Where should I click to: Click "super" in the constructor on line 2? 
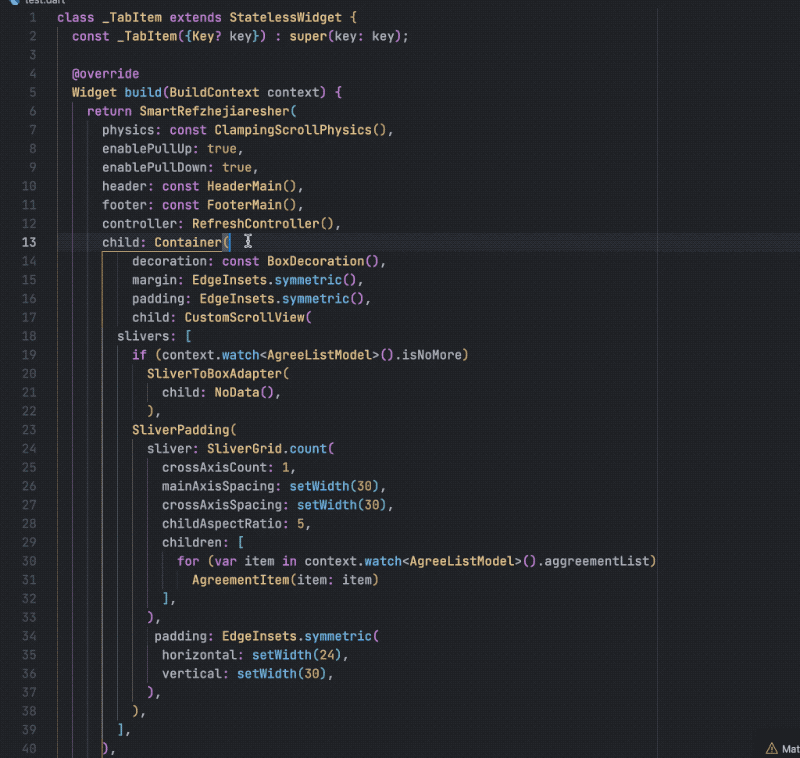point(308,36)
